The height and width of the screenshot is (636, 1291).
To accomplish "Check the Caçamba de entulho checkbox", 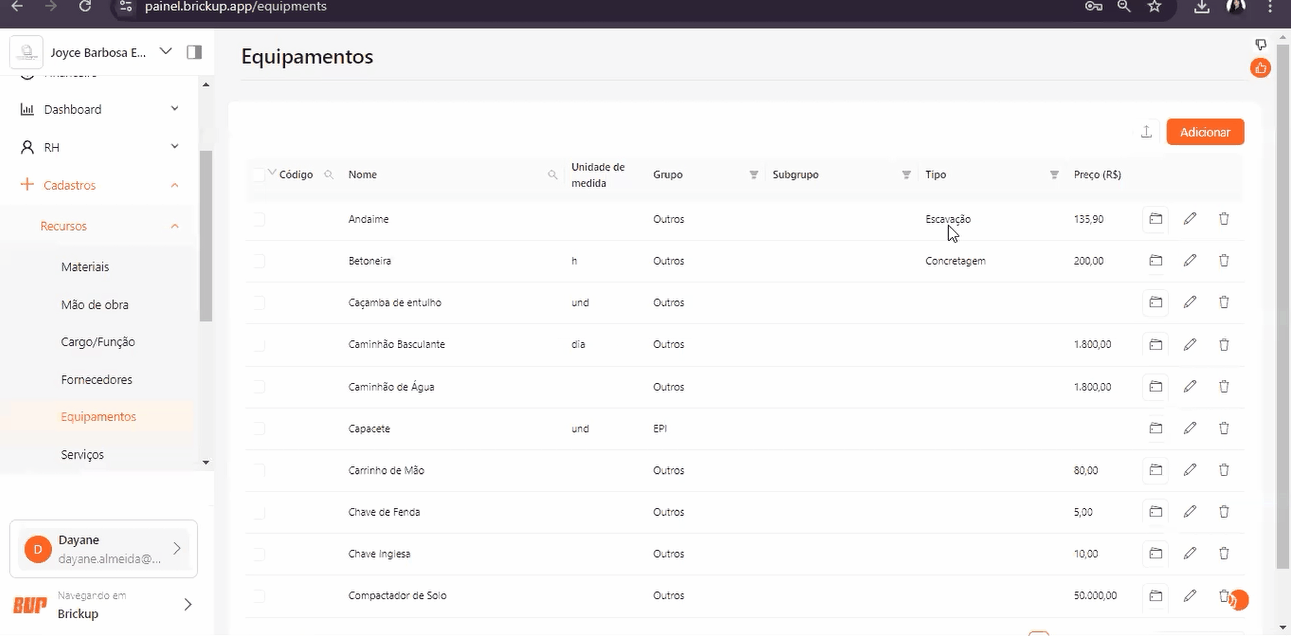I will tap(259, 302).
